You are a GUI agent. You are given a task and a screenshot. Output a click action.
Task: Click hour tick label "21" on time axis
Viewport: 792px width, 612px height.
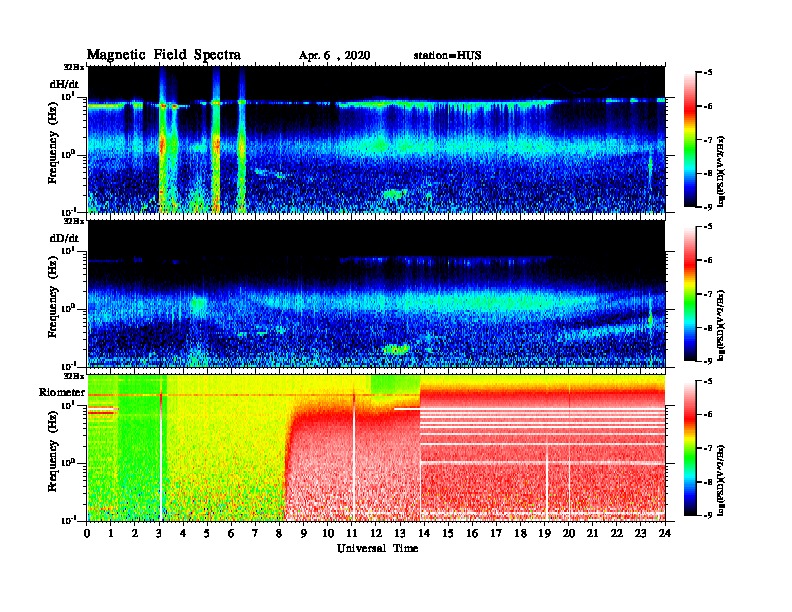pyautogui.click(x=592, y=533)
